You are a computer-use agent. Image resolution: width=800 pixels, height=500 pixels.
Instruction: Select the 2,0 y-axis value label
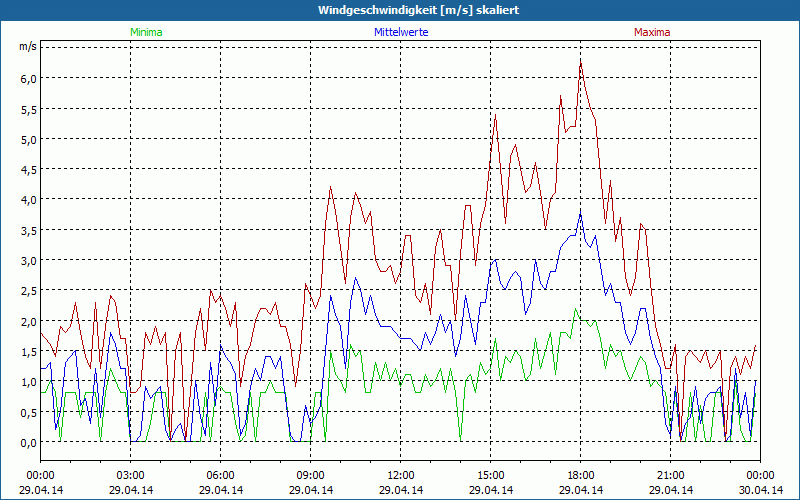click(x=28, y=321)
